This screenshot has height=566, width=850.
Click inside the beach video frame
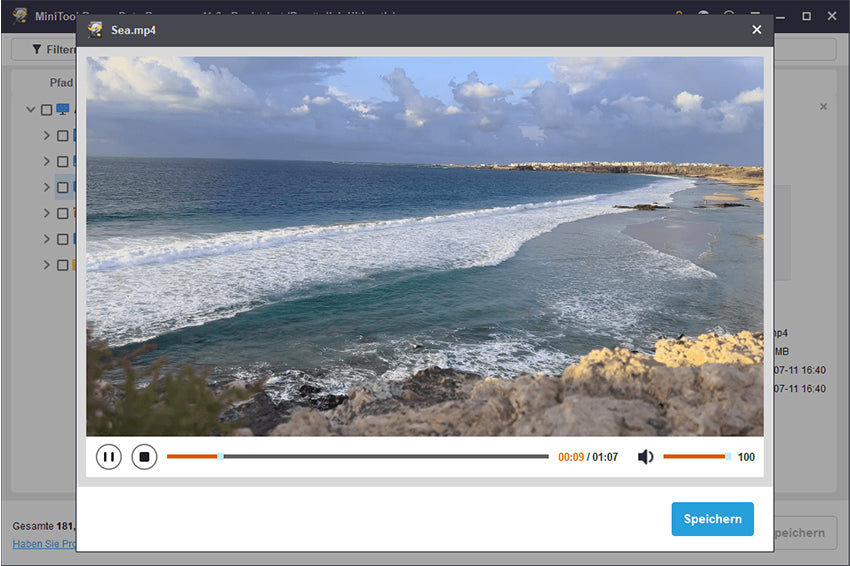tap(424, 246)
